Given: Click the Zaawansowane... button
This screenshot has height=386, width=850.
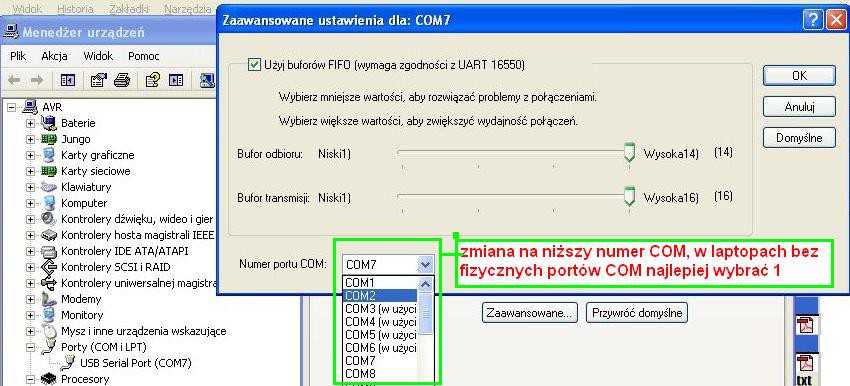Looking at the screenshot, I should tap(530, 313).
